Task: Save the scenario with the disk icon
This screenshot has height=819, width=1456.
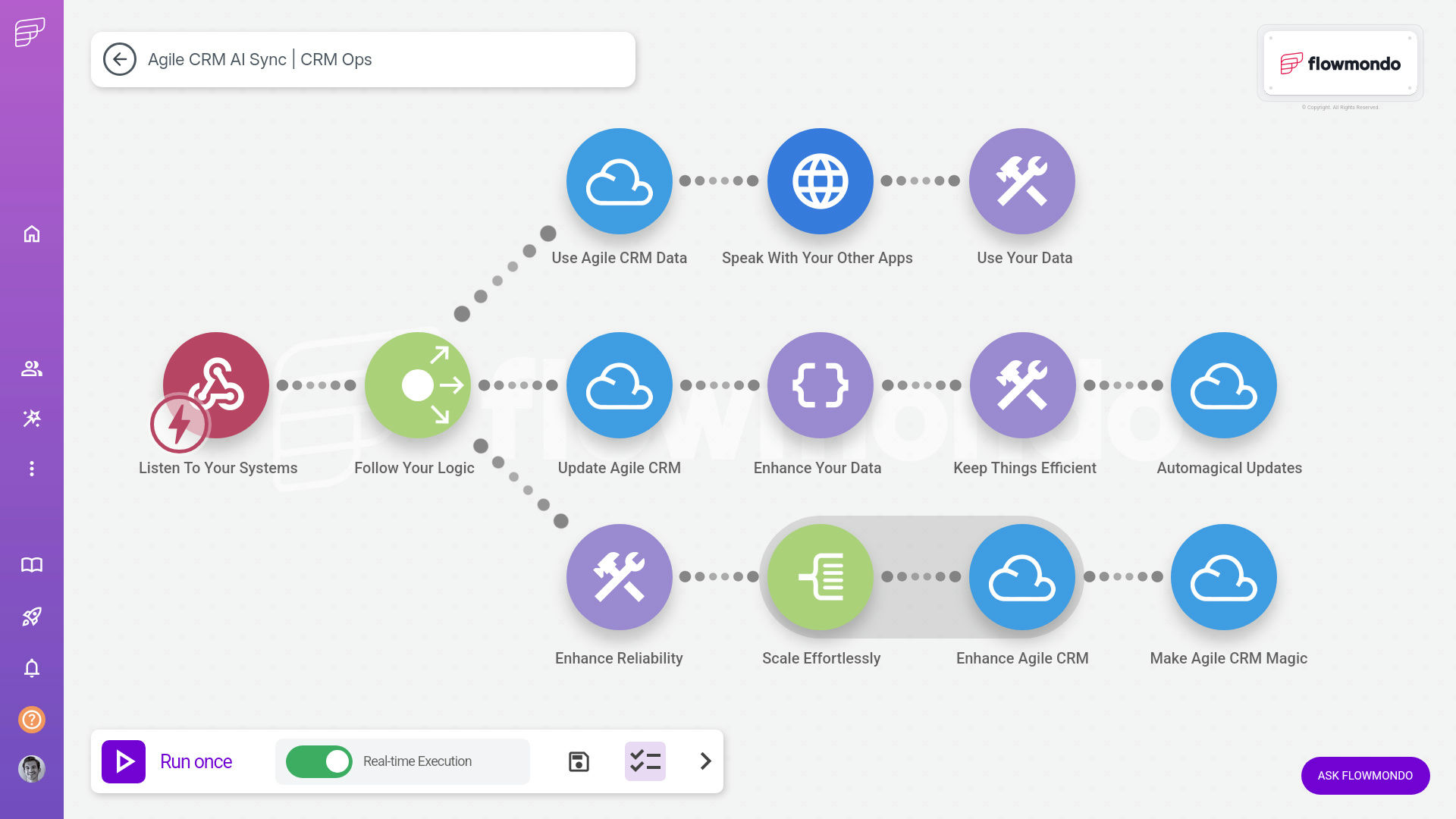Action: coord(579,761)
